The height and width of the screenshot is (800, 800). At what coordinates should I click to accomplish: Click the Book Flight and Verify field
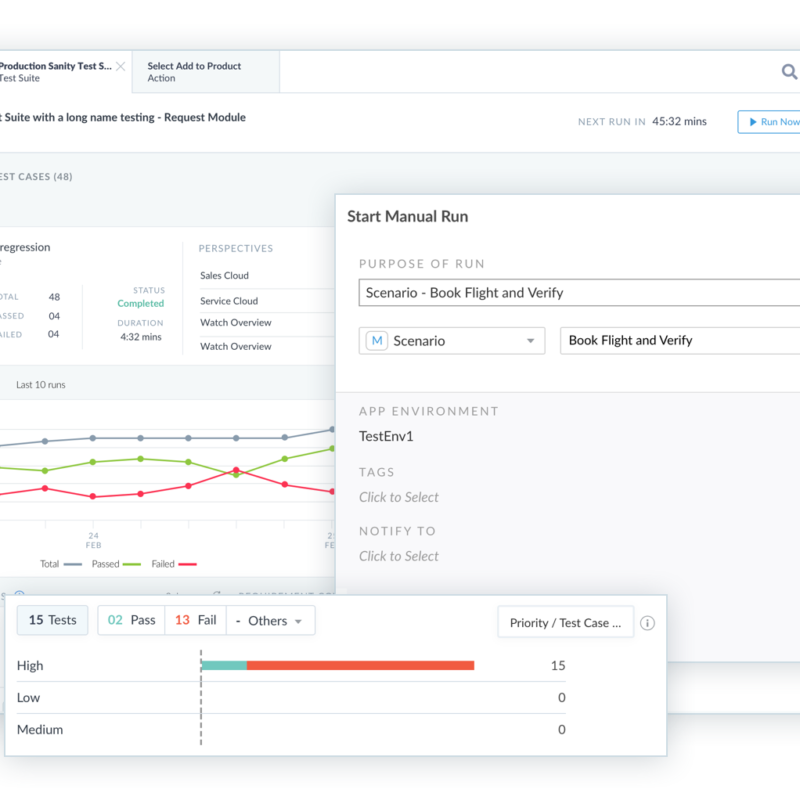tap(680, 341)
